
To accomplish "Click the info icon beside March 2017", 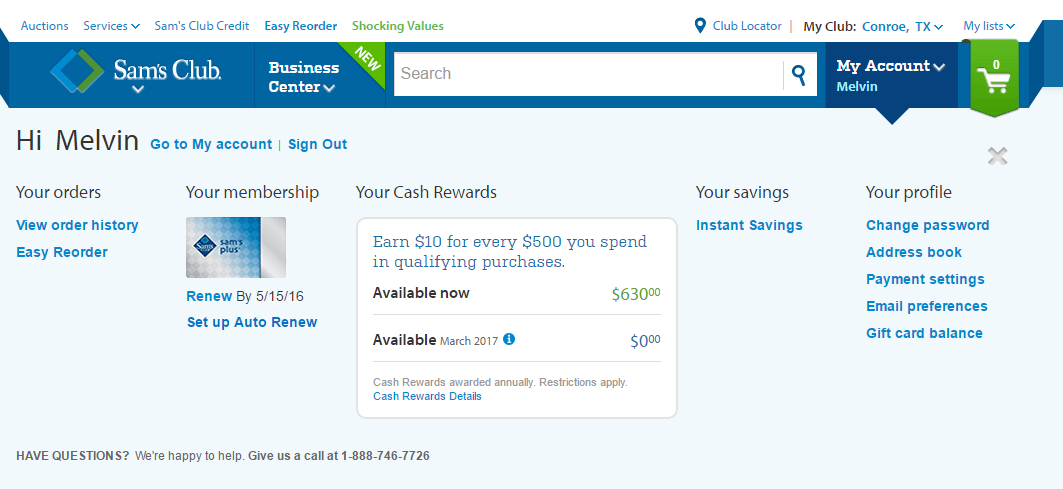I will 509,338.
